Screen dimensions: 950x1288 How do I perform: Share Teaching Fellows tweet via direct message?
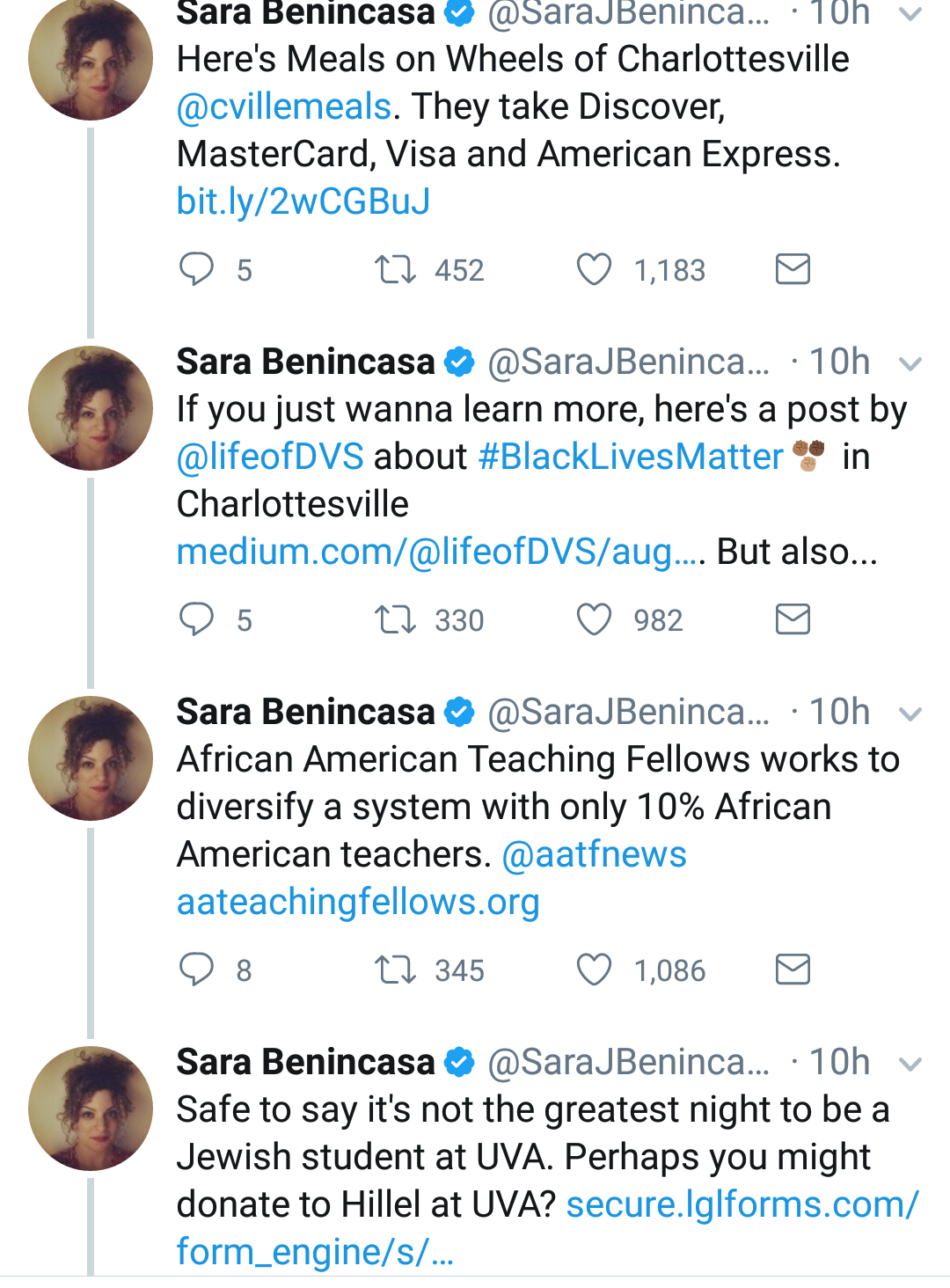click(793, 970)
